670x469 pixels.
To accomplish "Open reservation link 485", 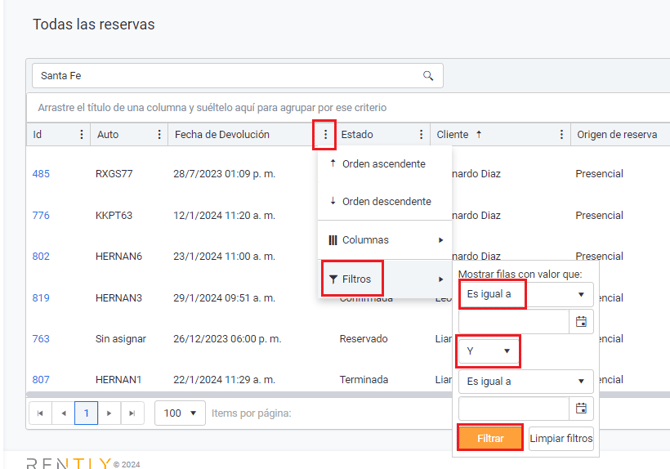I will 41,174.
